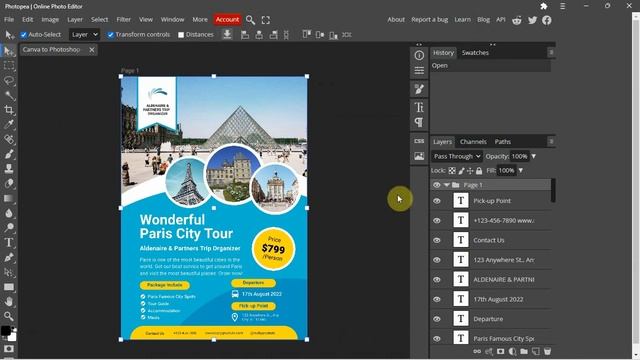Toggle the Auto-Select checkbox
The height and width of the screenshot is (360, 640).
pos(24,35)
